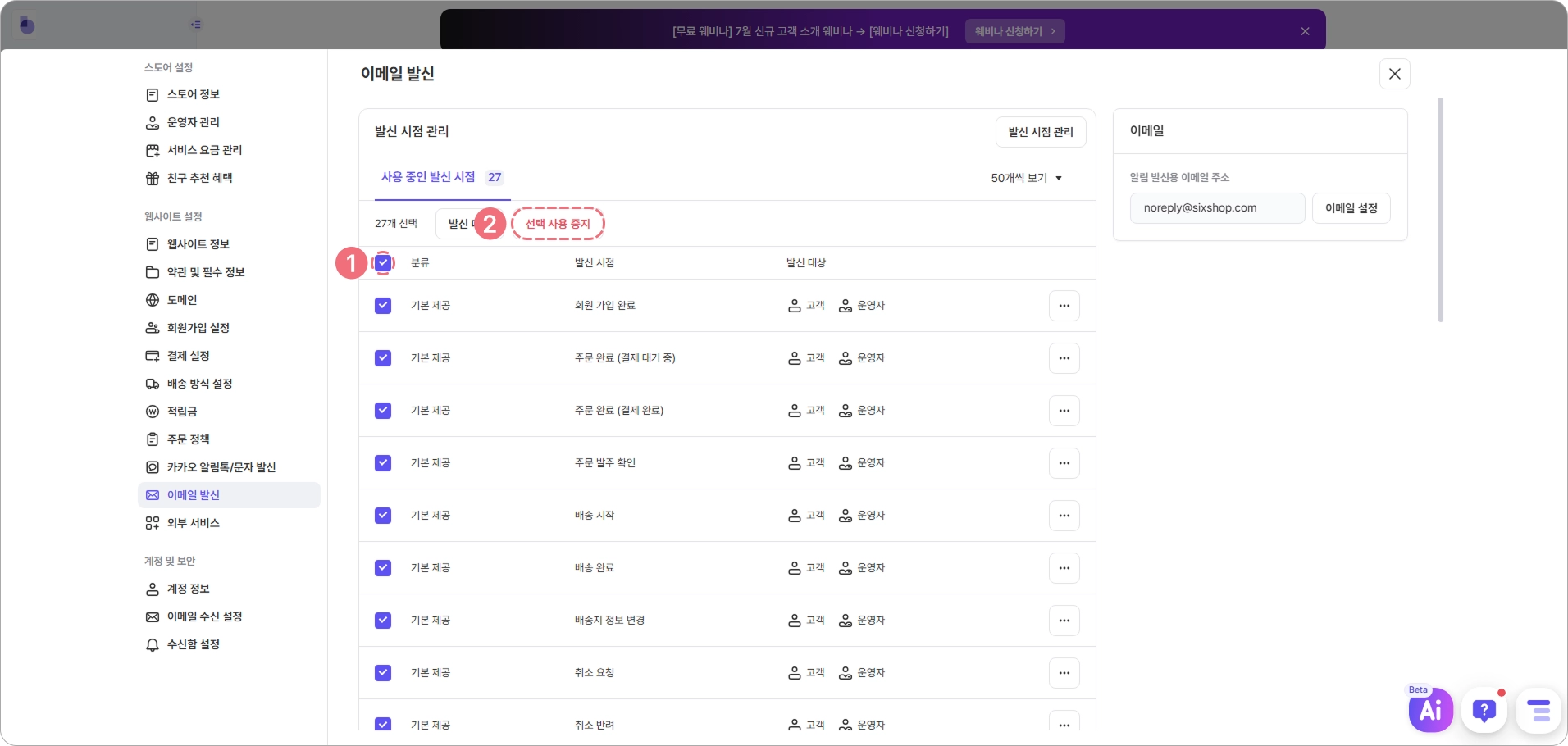Image resolution: width=1568 pixels, height=746 pixels.
Task: Uncheck the 취소 요청 row checkbox
Action: [383, 673]
